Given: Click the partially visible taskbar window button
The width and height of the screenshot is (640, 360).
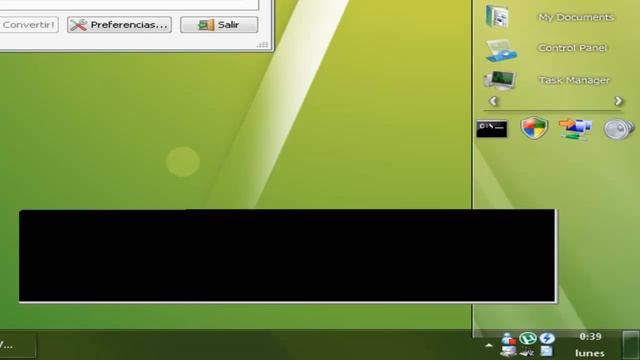Looking at the screenshot, I should [x=18, y=345].
